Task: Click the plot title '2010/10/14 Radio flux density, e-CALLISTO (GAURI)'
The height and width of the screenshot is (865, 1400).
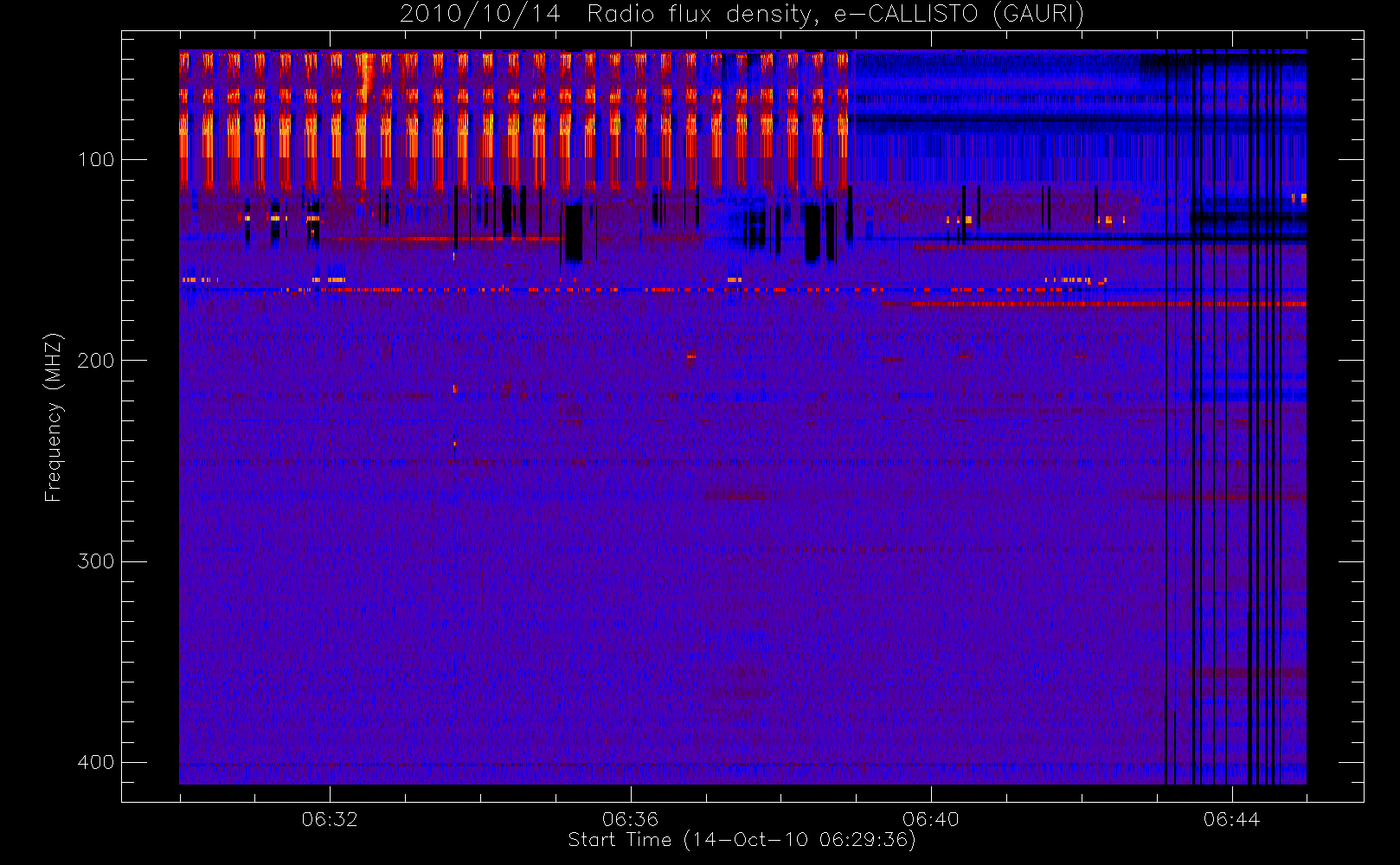Action: click(742, 15)
